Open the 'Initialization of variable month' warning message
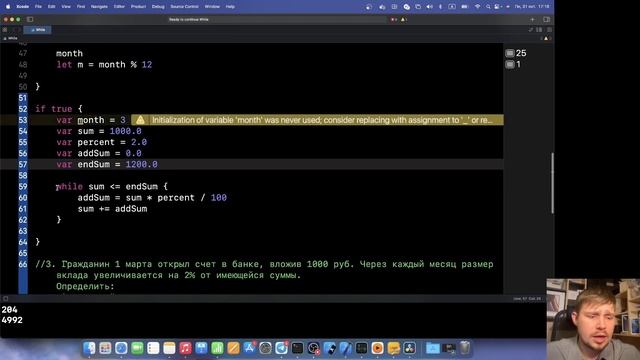Image resolution: width=640 pixels, height=360 pixels. [x=322, y=120]
